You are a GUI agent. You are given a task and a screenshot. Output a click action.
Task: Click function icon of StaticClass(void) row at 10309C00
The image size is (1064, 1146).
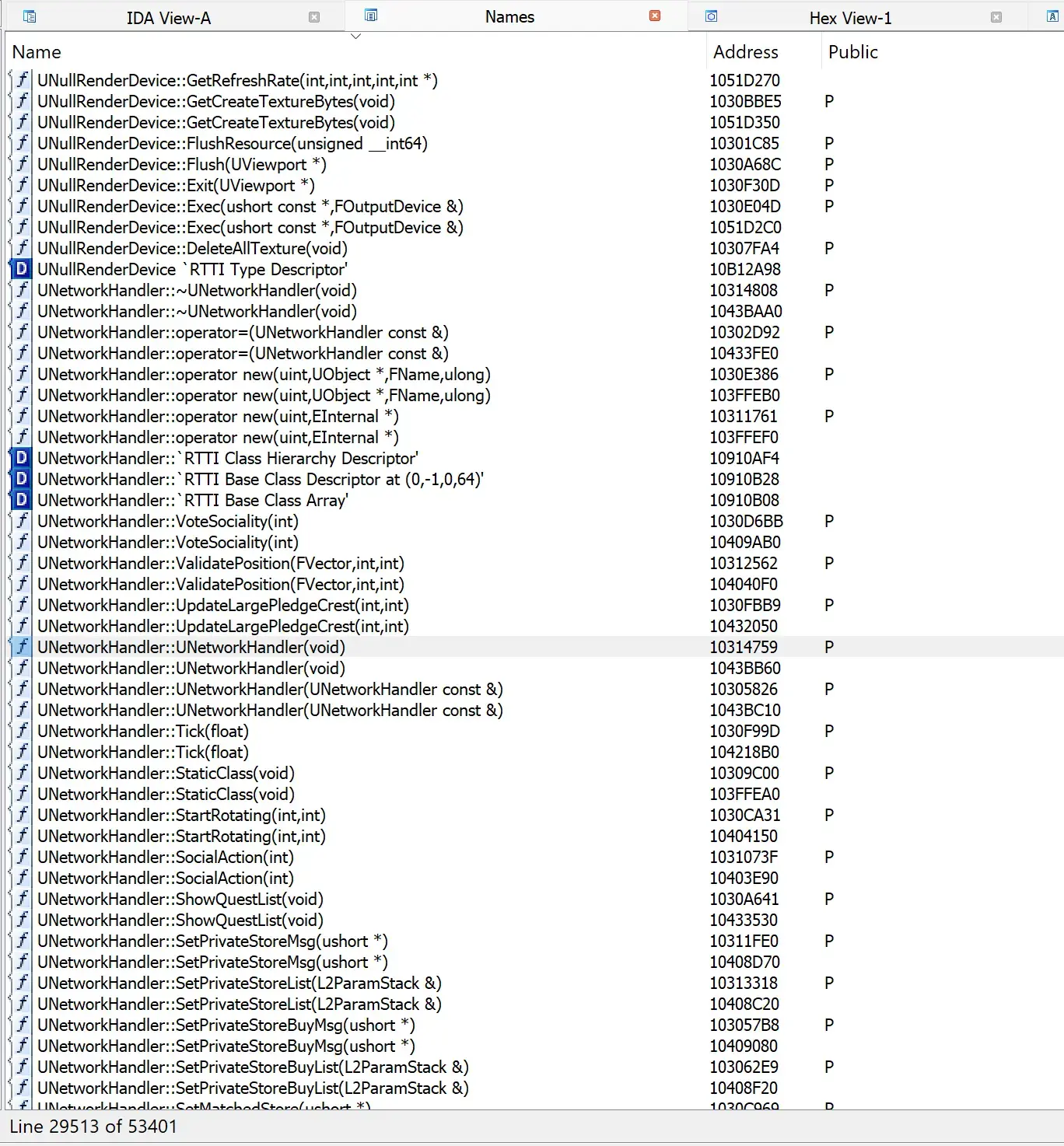22,773
